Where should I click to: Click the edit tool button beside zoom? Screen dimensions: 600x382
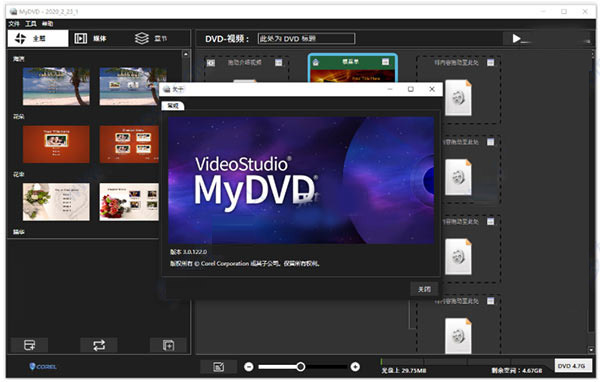pyautogui.click(x=218, y=367)
